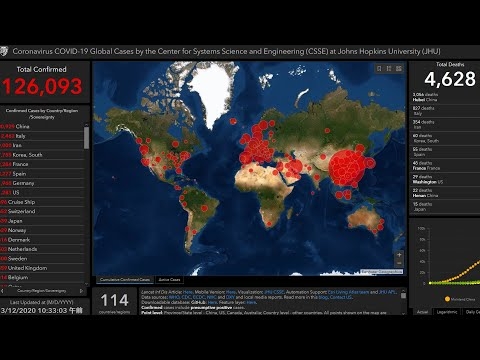Open the blog link in info panel
Screen dimensions: 480x360
point(323,297)
